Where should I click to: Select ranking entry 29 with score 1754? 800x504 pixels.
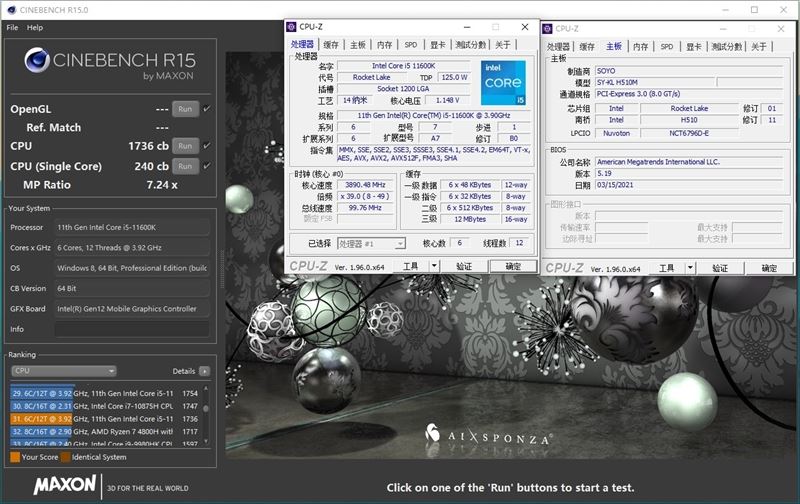(105, 393)
